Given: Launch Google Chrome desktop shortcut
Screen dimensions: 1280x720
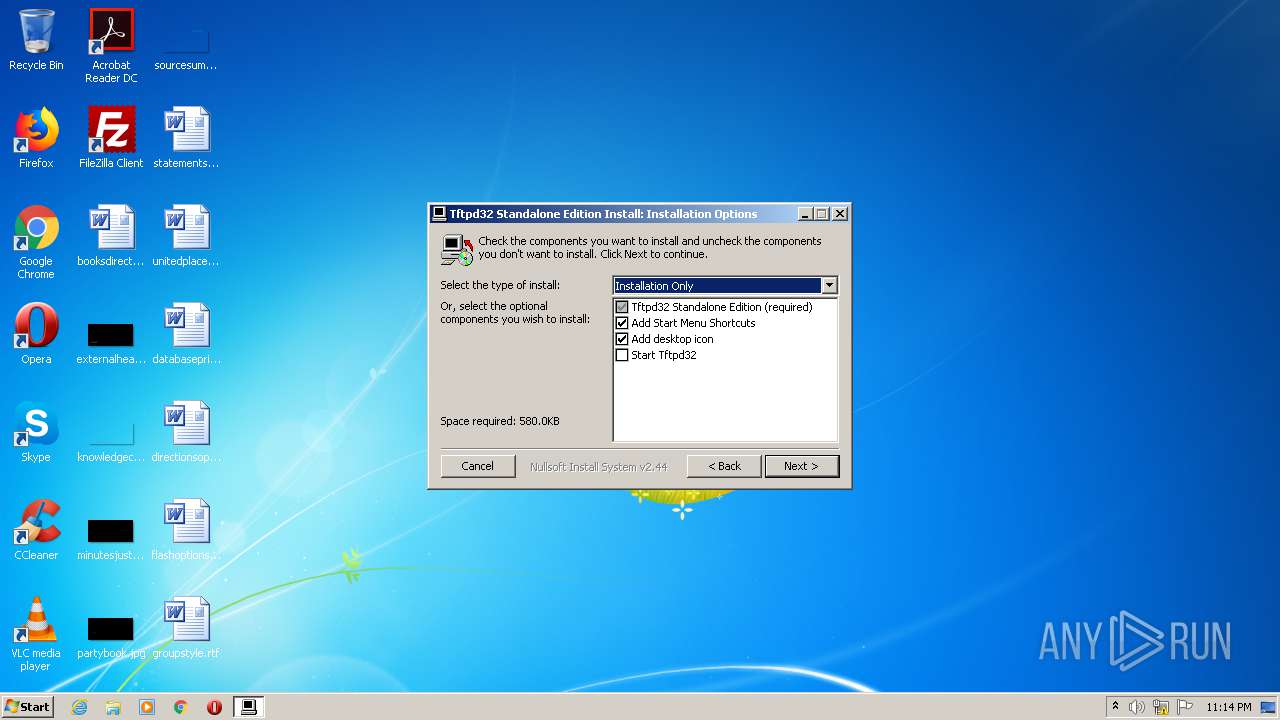Looking at the screenshot, I should click(36, 242).
